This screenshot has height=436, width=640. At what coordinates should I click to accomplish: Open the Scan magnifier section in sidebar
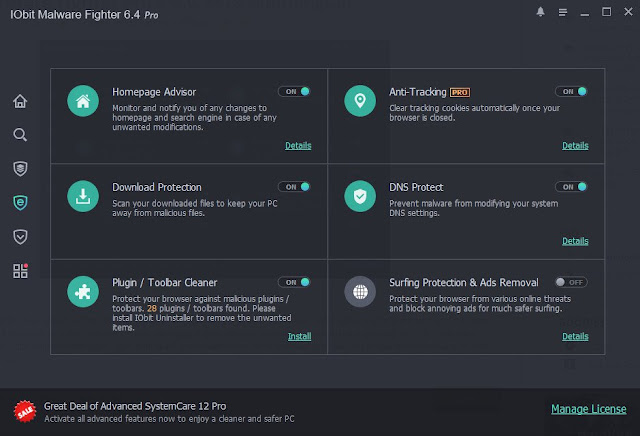(x=20, y=134)
